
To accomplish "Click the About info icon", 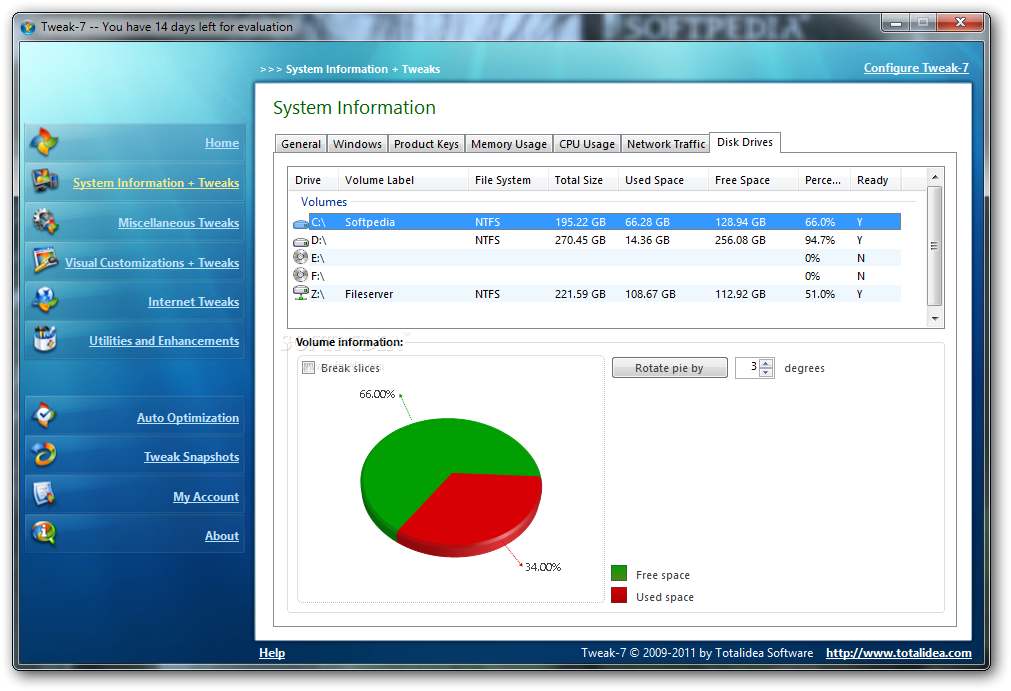I will pyautogui.click(x=44, y=534).
